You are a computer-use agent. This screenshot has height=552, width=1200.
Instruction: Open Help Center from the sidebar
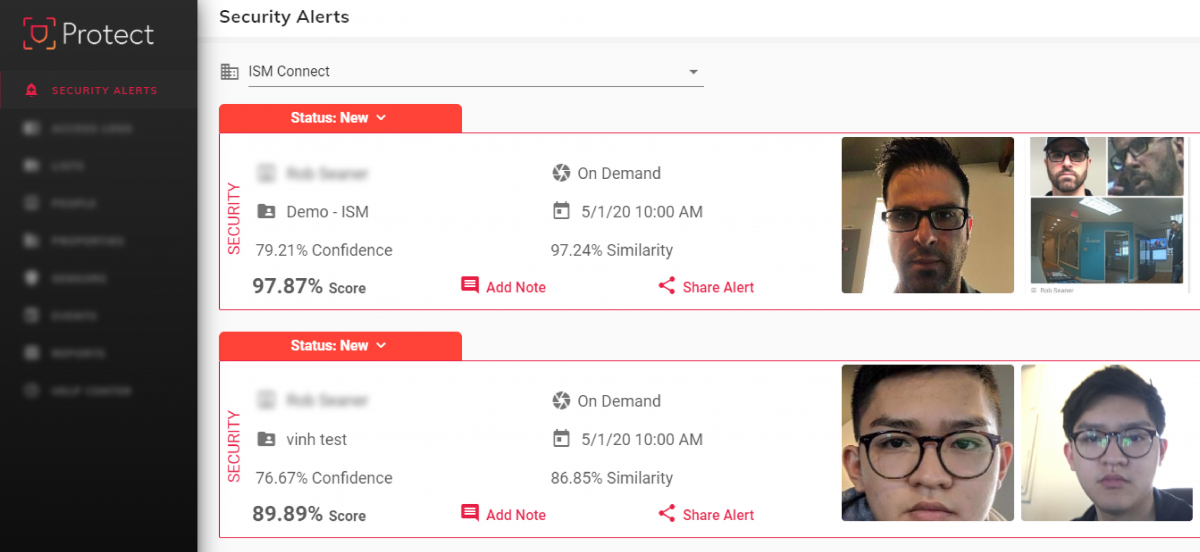(90, 391)
